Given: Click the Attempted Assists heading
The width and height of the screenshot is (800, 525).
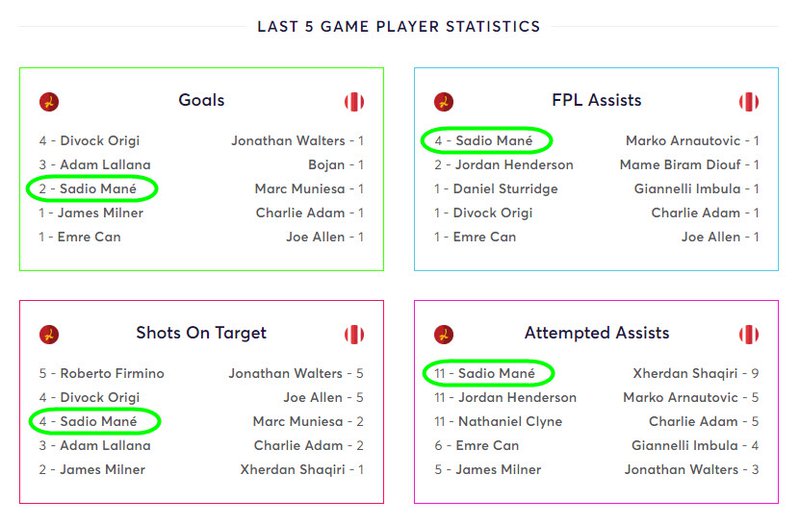Looking at the screenshot, I should pyautogui.click(x=597, y=333).
